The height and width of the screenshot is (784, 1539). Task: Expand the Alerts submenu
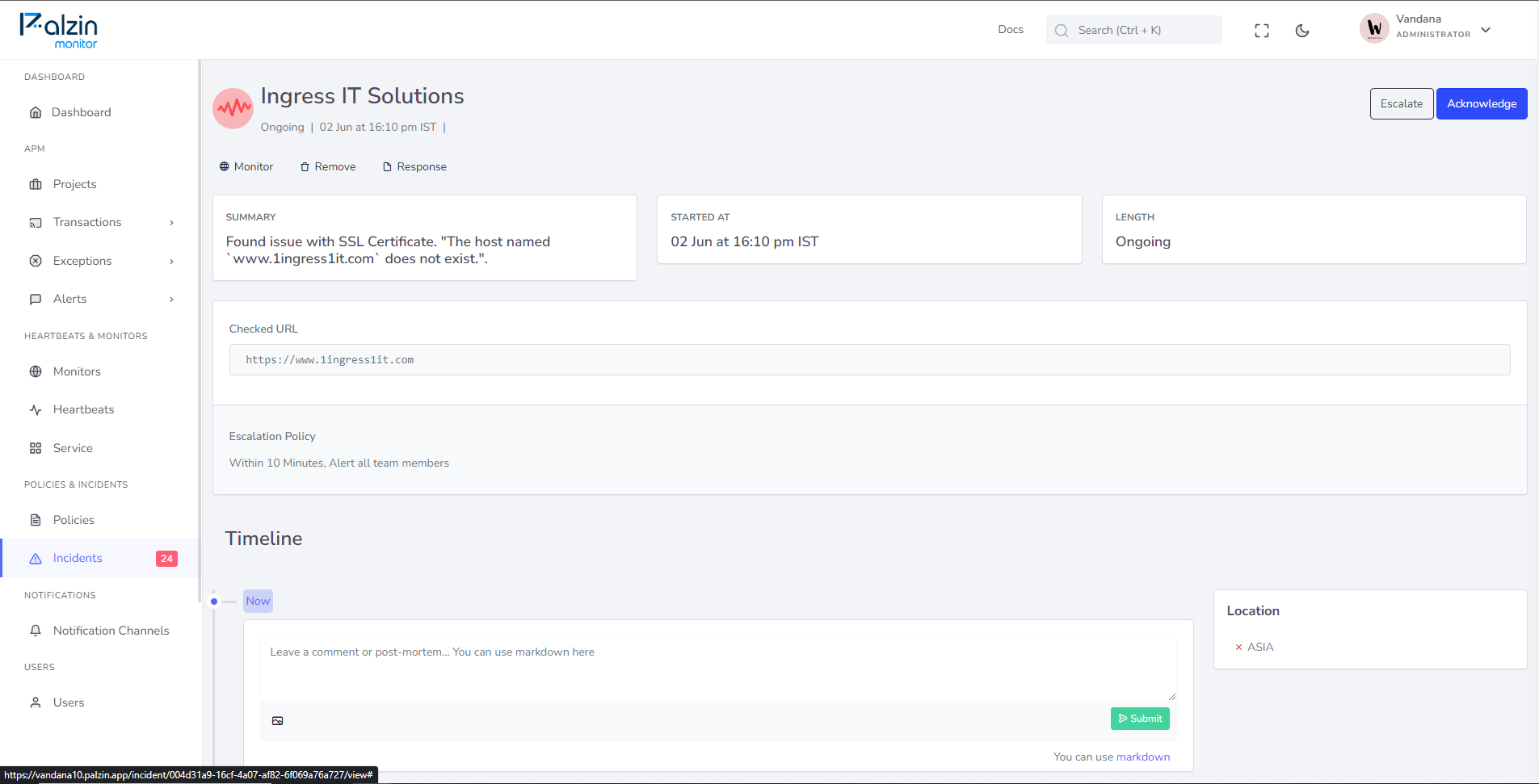coord(171,300)
